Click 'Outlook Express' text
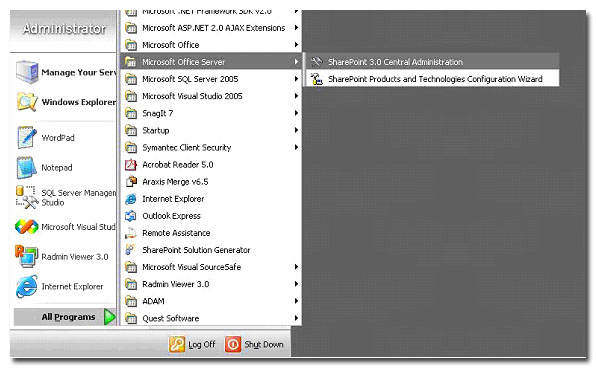The image size is (596, 368). pyautogui.click(x=171, y=216)
